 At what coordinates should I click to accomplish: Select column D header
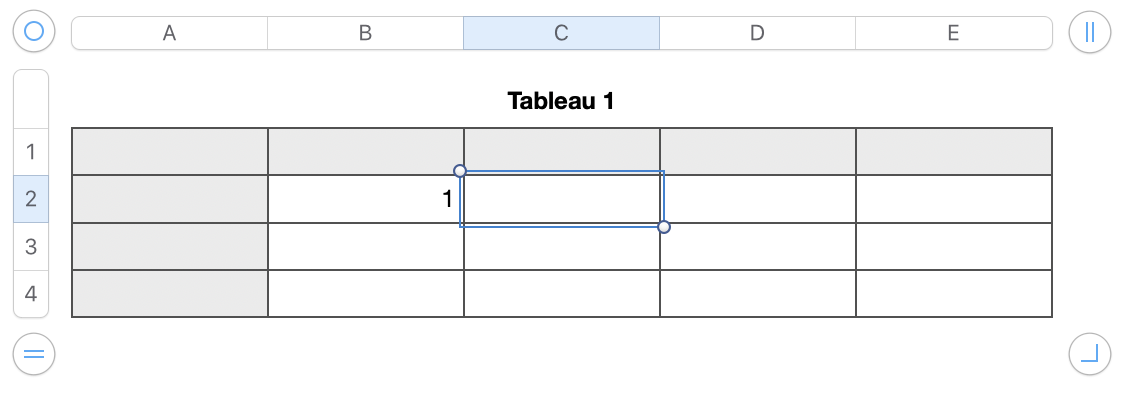tap(757, 33)
